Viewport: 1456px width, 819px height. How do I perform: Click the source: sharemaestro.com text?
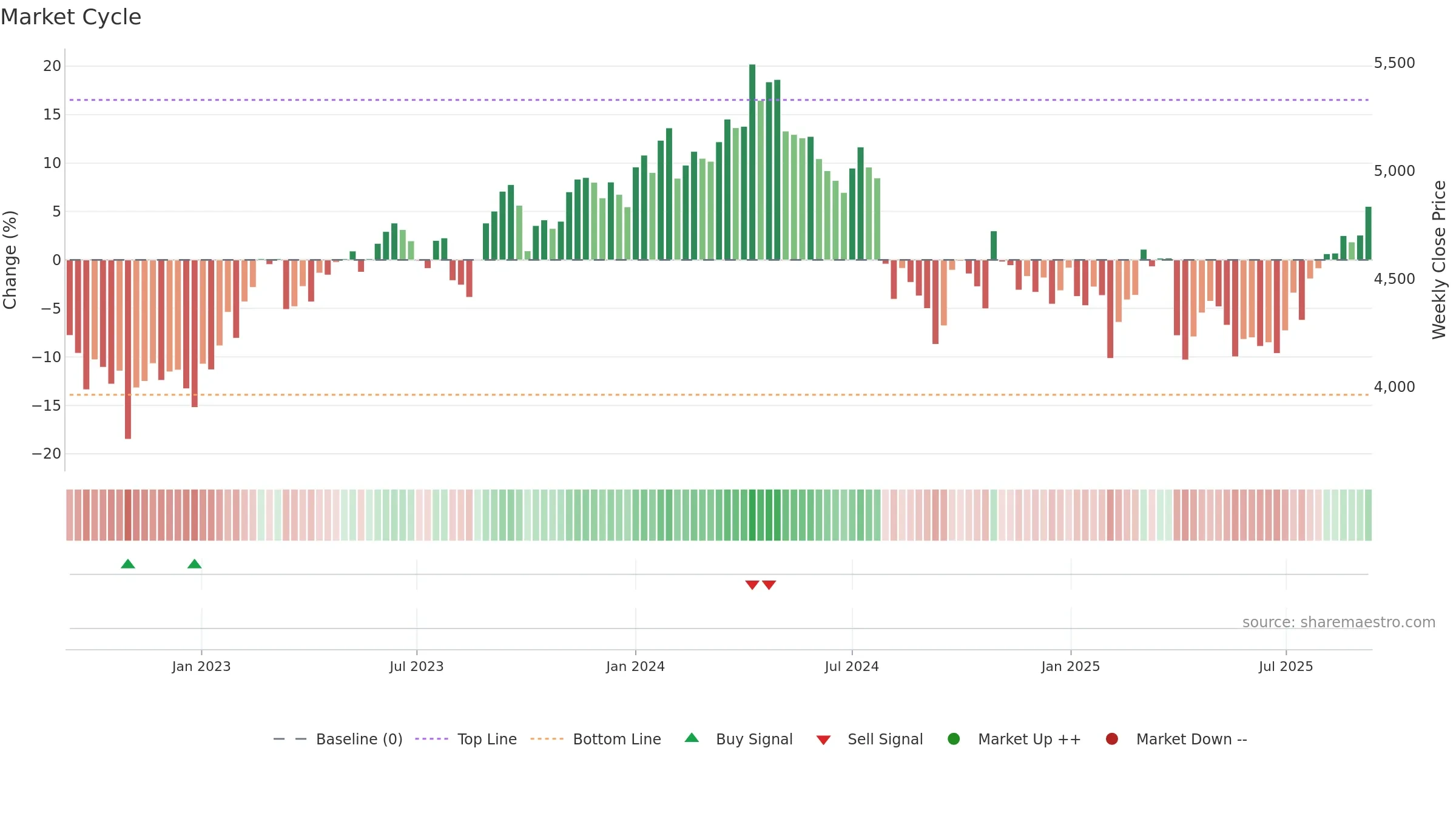pos(1339,622)
